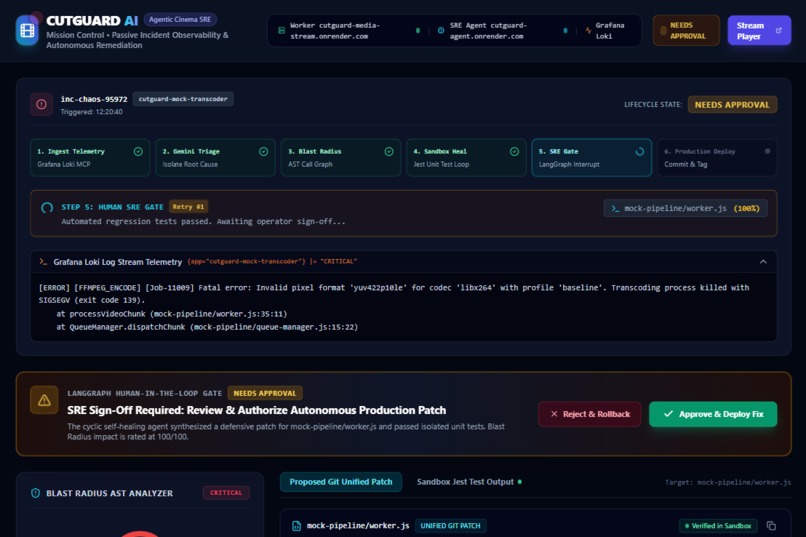Click the QueueManager.dispatchChunk stack trace line
806x537 pixels.
tap(207, 327)
